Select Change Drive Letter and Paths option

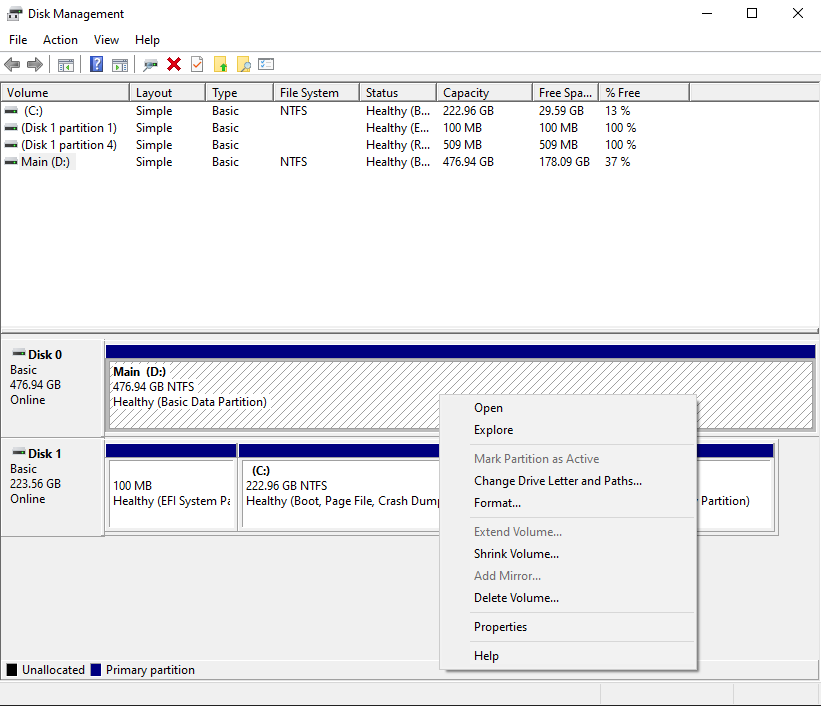(x=557, y=481)
